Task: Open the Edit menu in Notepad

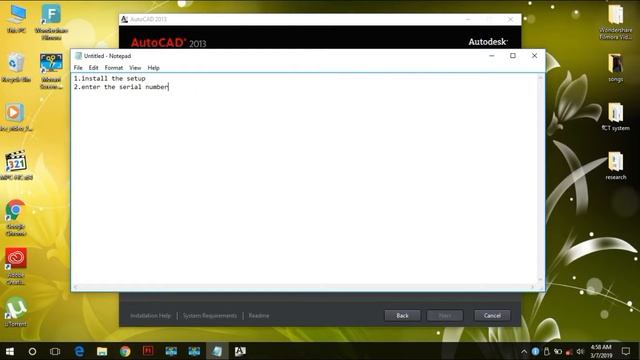Action: [x=93, y=68]
